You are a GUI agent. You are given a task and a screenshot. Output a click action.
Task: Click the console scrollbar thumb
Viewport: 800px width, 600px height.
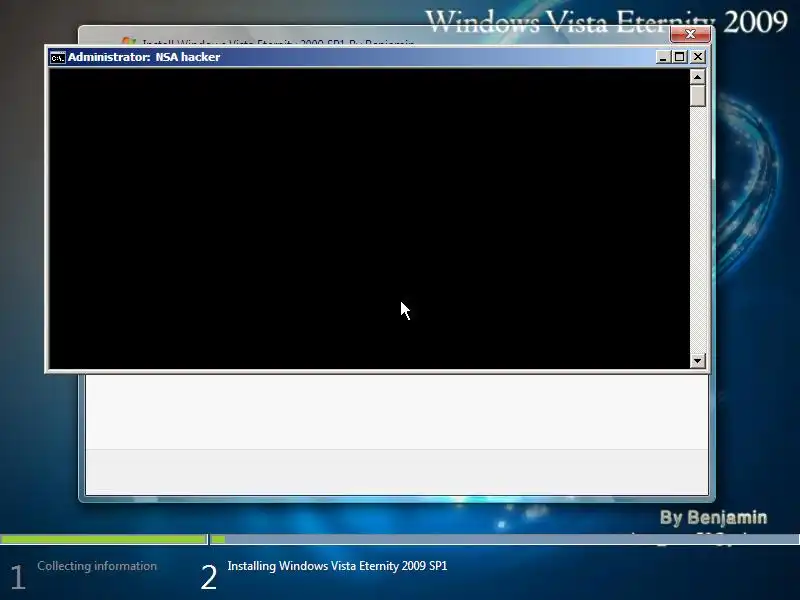pyautogui.click(x=697, y=95)
